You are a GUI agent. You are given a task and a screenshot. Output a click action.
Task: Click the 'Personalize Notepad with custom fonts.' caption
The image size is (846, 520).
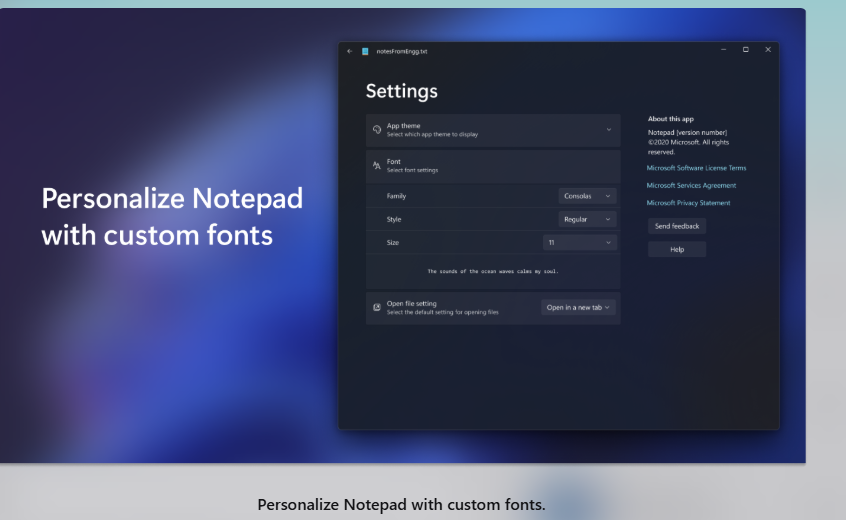click(x=401, y=504)
